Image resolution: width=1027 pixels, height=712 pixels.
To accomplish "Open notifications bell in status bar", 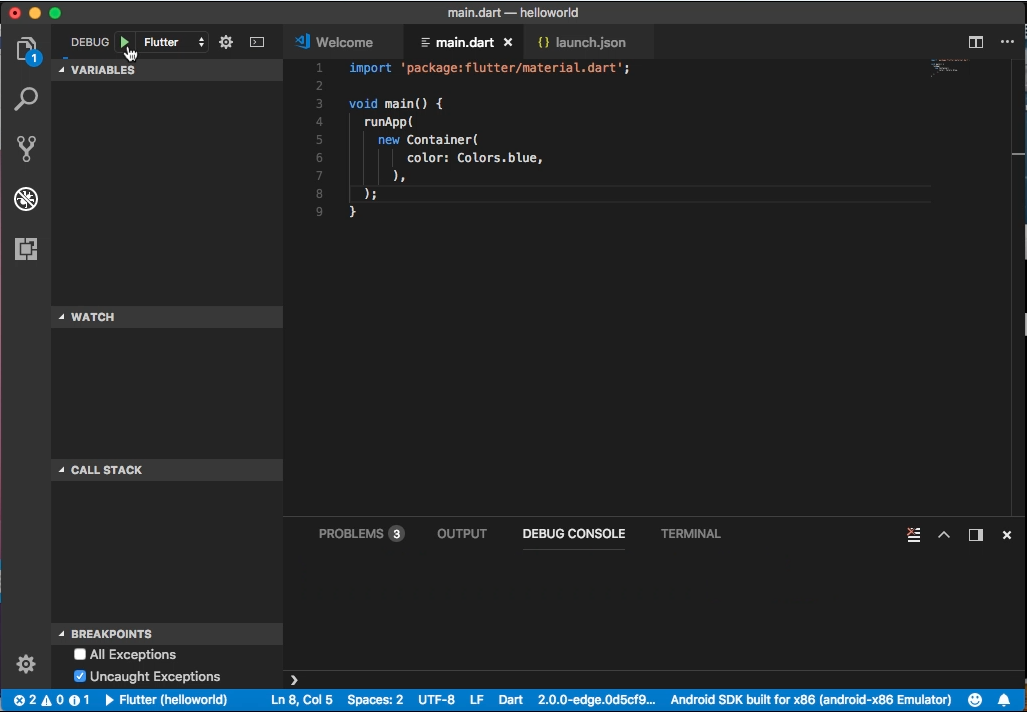I will pos(1004,700).
